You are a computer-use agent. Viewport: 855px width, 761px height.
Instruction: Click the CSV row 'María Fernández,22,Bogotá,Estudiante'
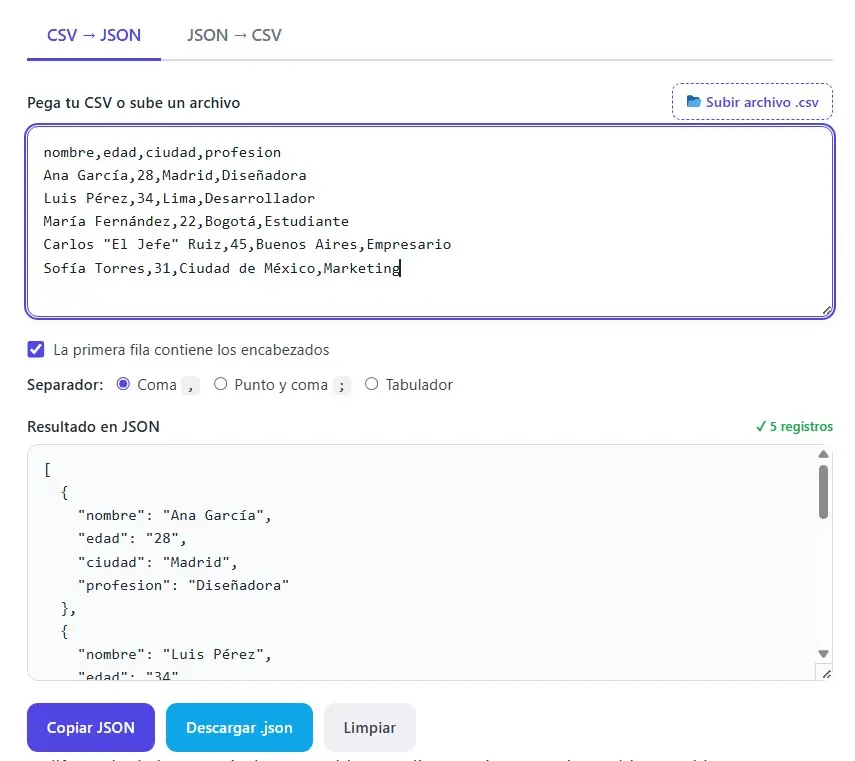[196, 221]
